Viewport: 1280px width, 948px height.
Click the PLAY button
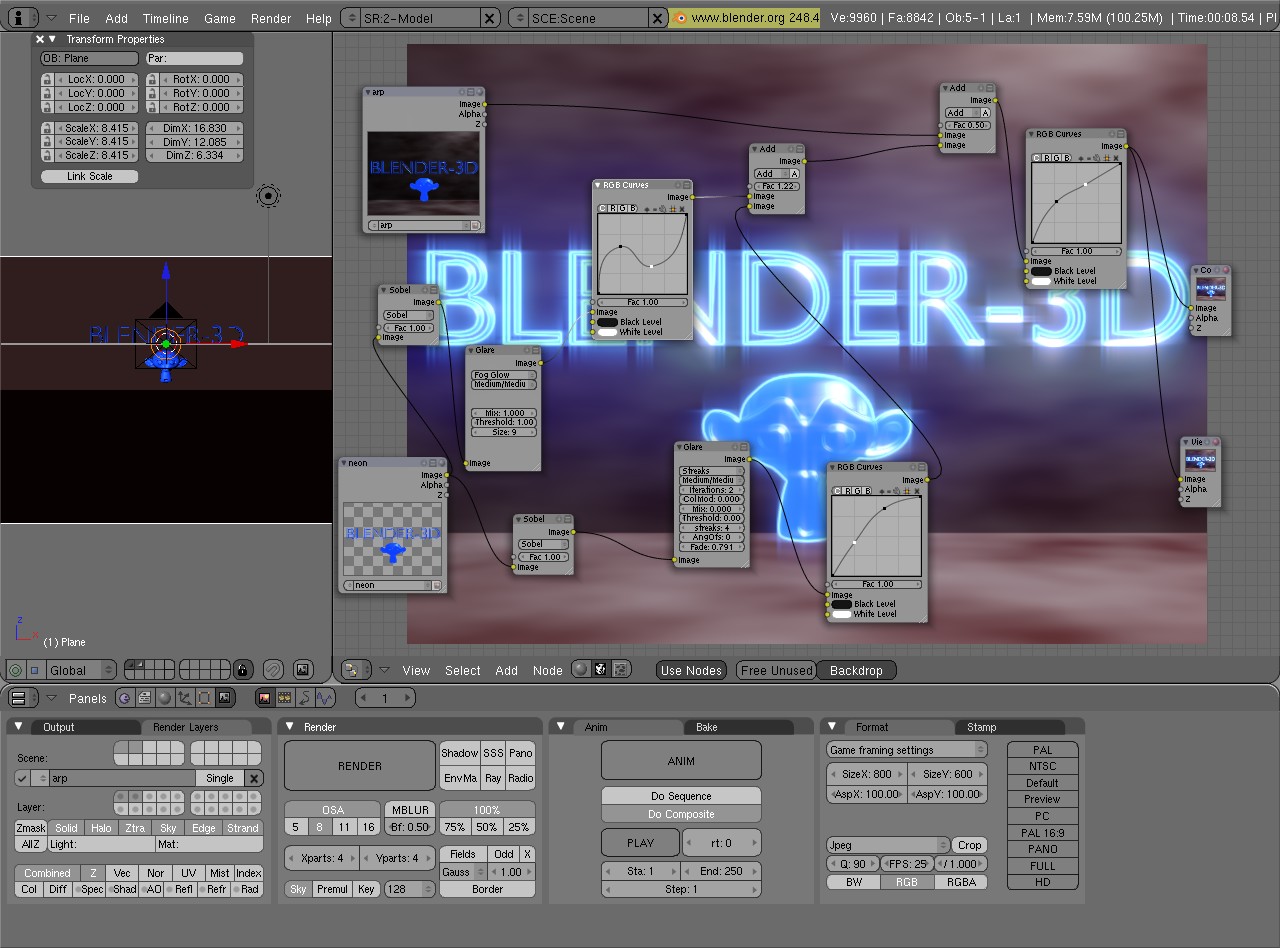pyautogui.click(x=640, y=843)
